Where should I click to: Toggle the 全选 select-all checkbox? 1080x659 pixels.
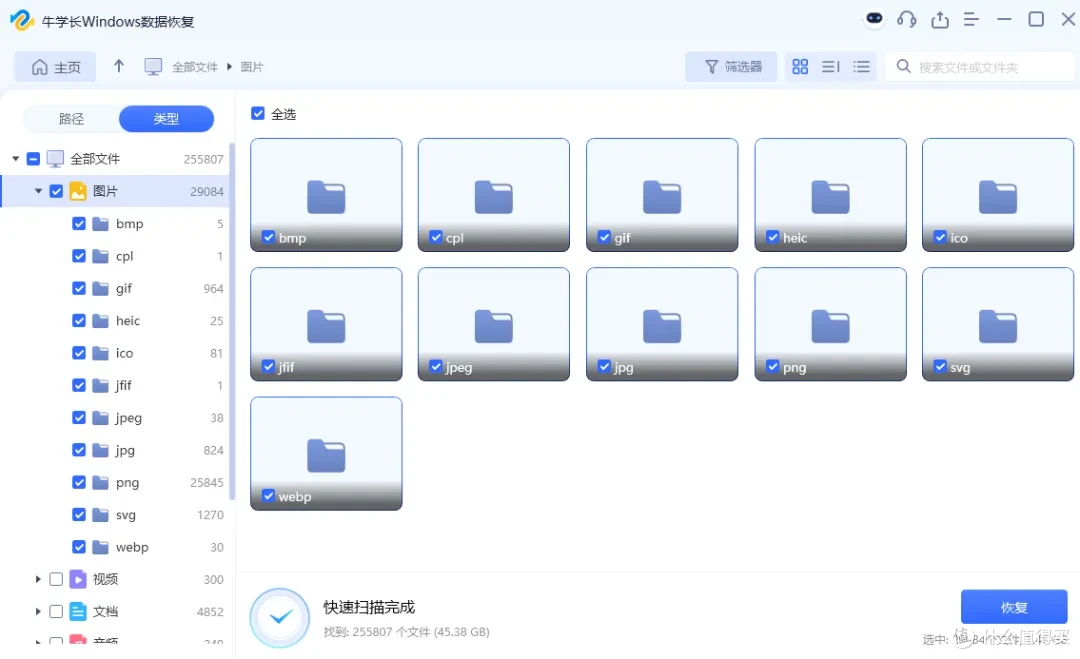258,114
